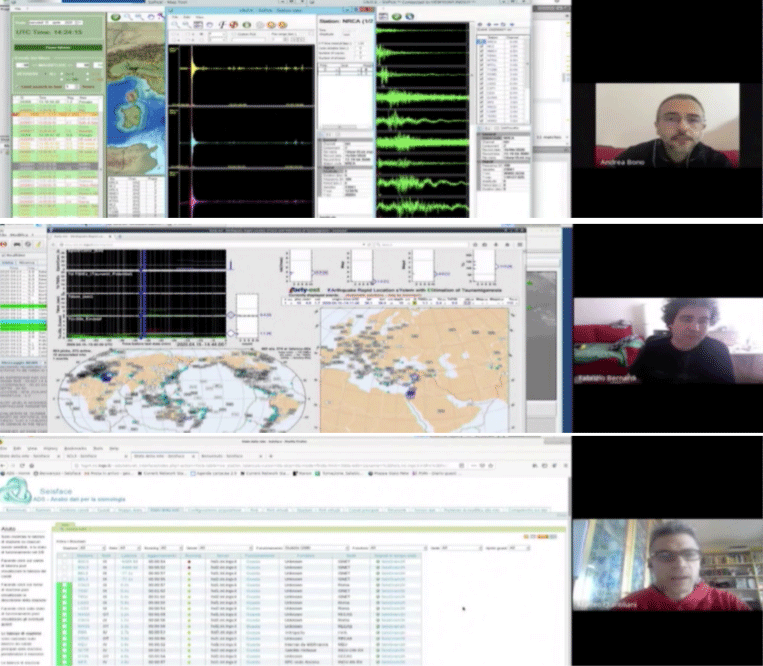The image size is (763, 666).
Task: Click the orange round icon at waveform toolbar end
Action: pyautogui.click(x=282, y=24)
